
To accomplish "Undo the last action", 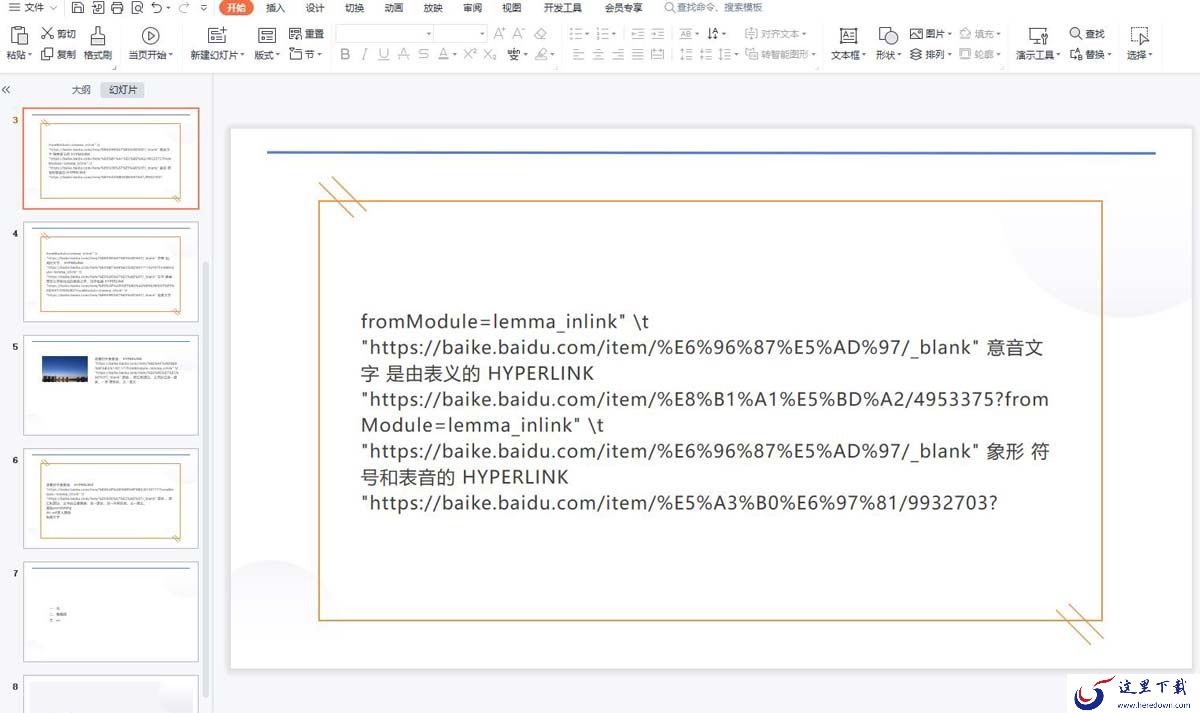I will [x=157, y=8].
